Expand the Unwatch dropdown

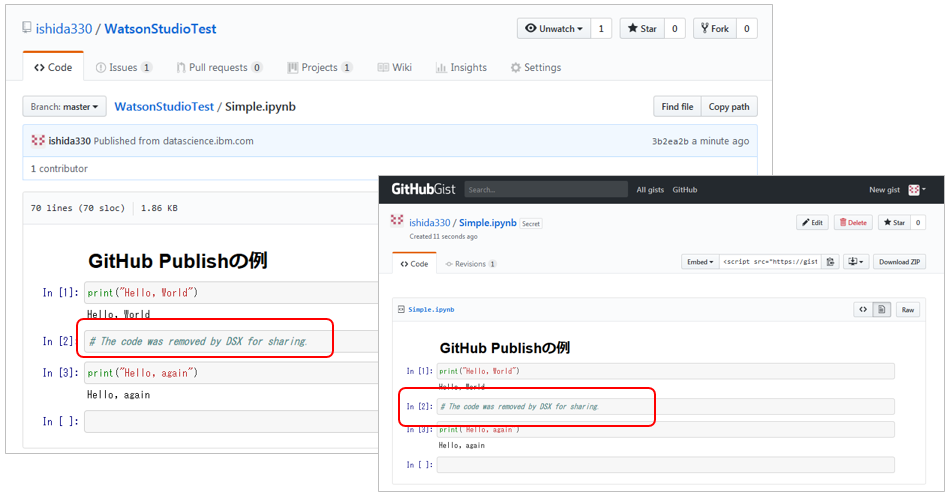[554, 29]
